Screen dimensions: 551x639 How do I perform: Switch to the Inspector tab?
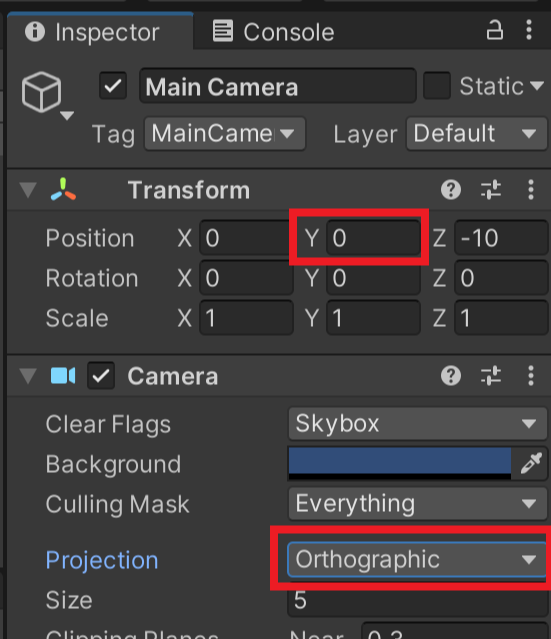(x=100, y=31)
